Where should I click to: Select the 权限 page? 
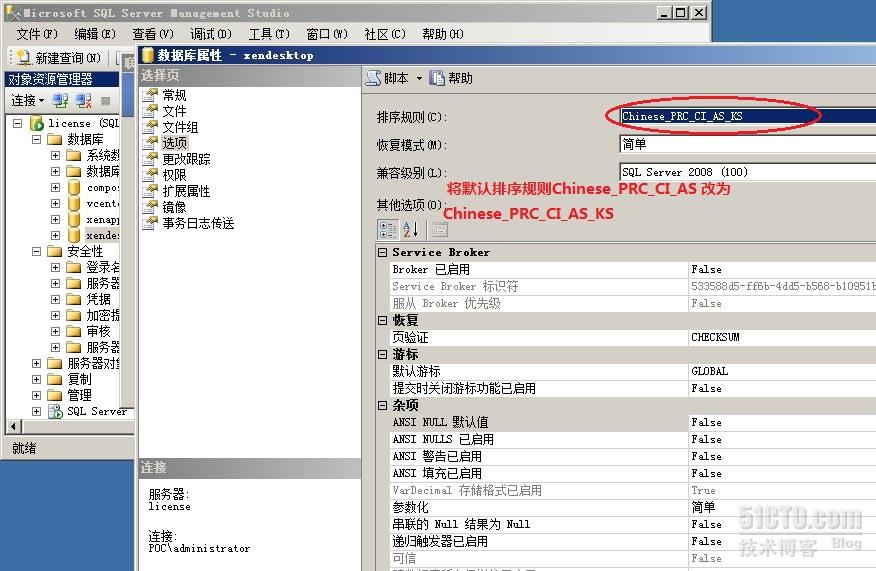(174, 175)
